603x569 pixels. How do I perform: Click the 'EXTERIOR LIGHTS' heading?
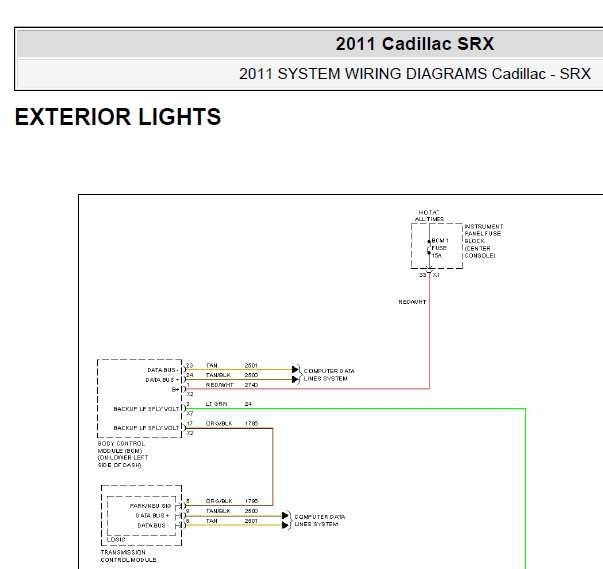pos(118,117)
